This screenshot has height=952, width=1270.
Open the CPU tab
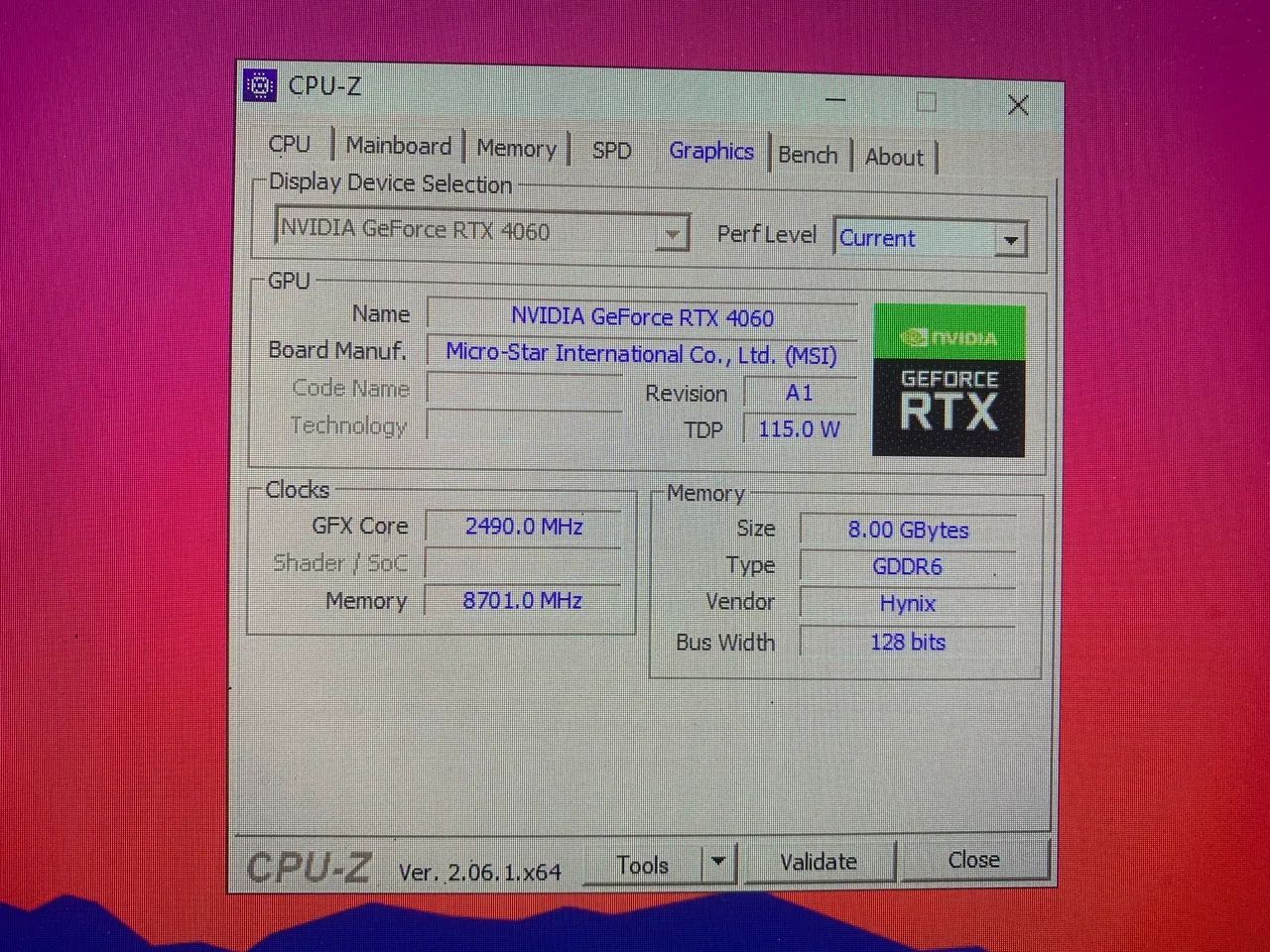[x=290, y=144]
